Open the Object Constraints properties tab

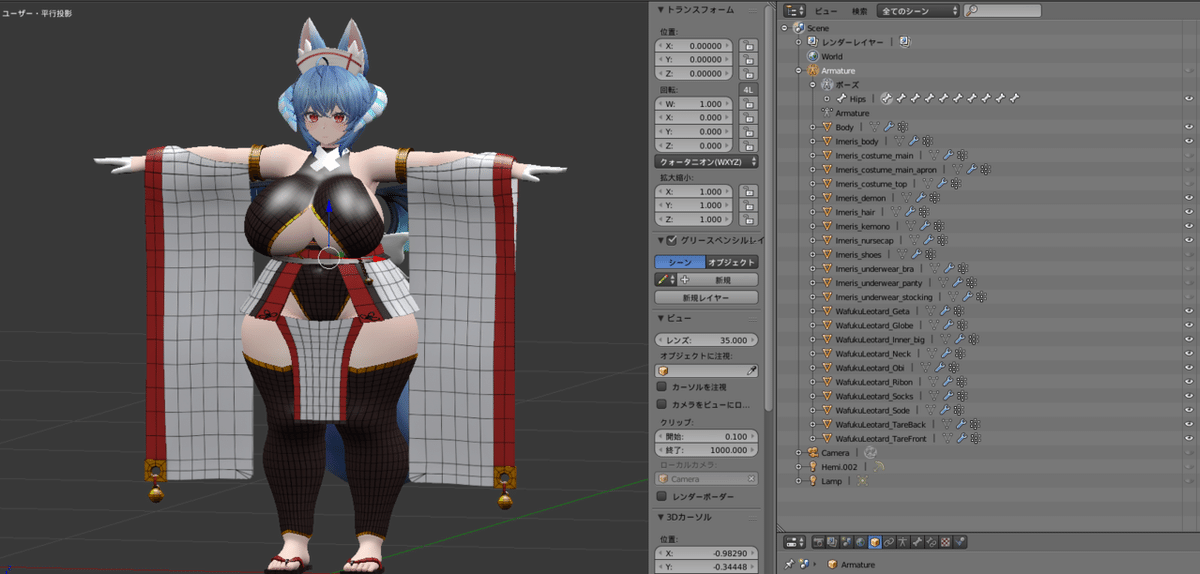[x=889, y=542]
